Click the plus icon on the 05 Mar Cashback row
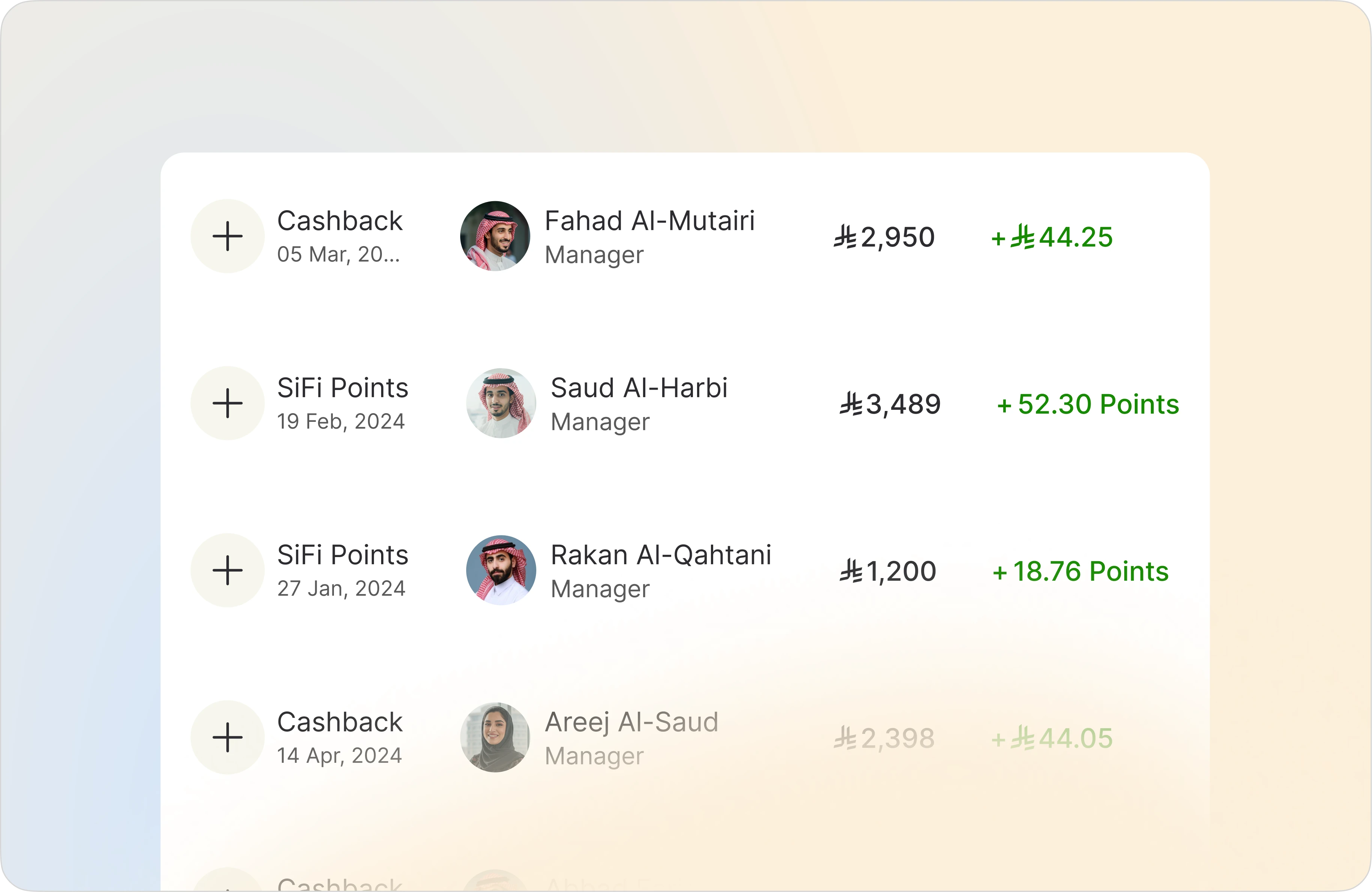This screenshot has height=892, width=1372. click(x=227, y=236)
